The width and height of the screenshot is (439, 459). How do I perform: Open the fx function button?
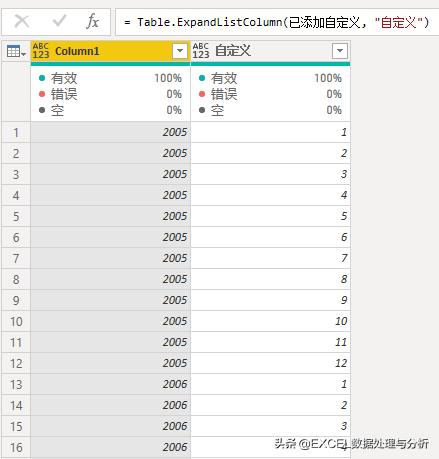92,22
